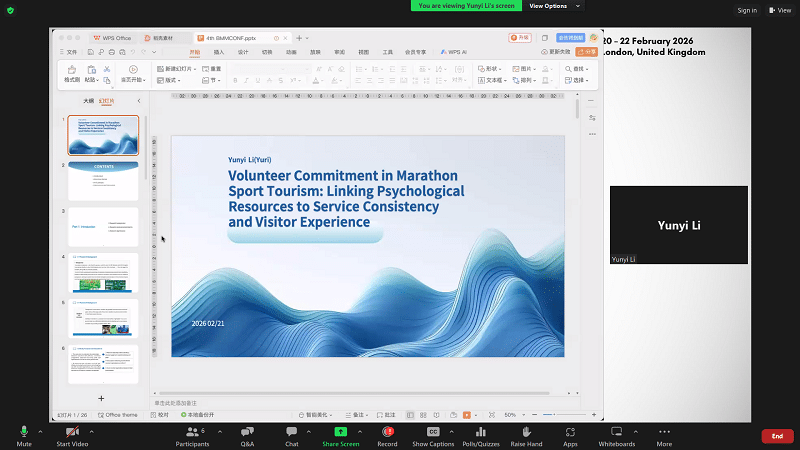Open the Whiteboards tool
This screenshot has height=450, width=800.
pos(616,432)
